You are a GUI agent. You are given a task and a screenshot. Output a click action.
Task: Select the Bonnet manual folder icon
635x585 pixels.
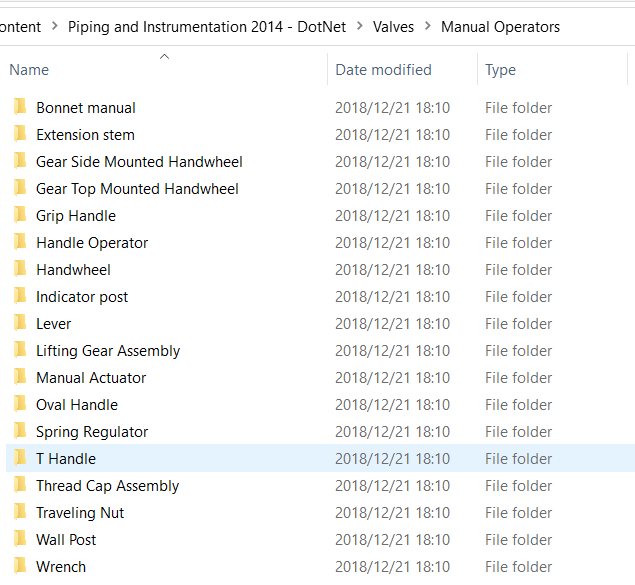coord(20,107)
